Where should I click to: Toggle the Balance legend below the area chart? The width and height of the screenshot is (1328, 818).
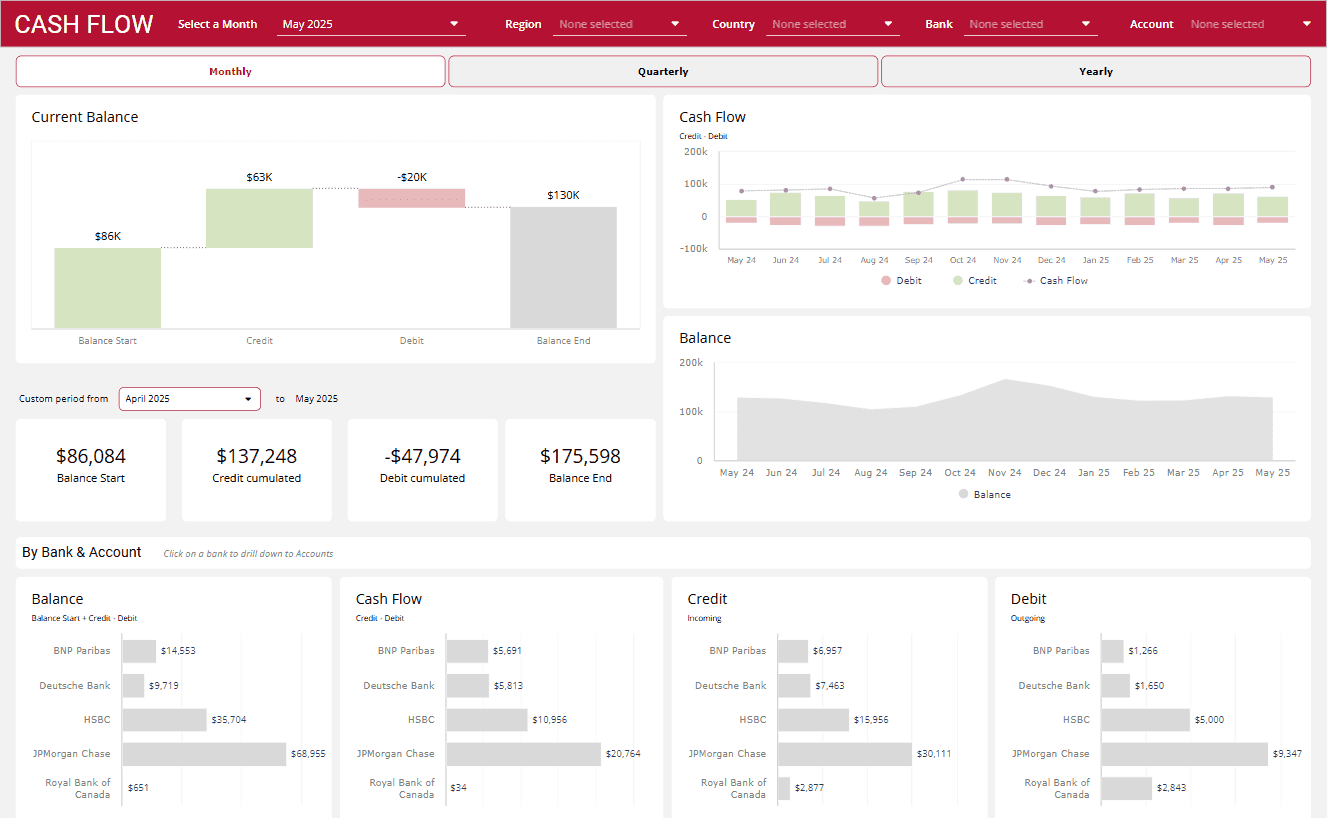tap(984, 493)
